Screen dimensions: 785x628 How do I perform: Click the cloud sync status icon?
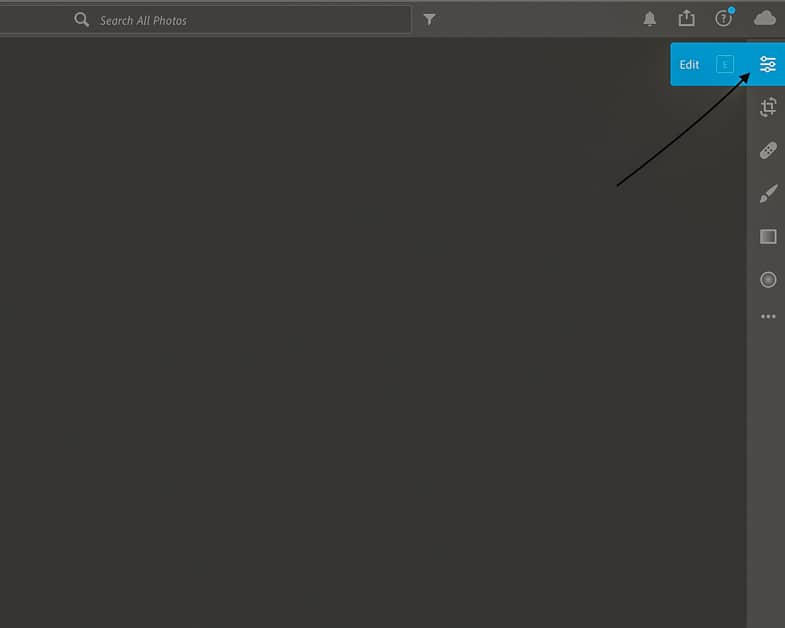(764, 19)
